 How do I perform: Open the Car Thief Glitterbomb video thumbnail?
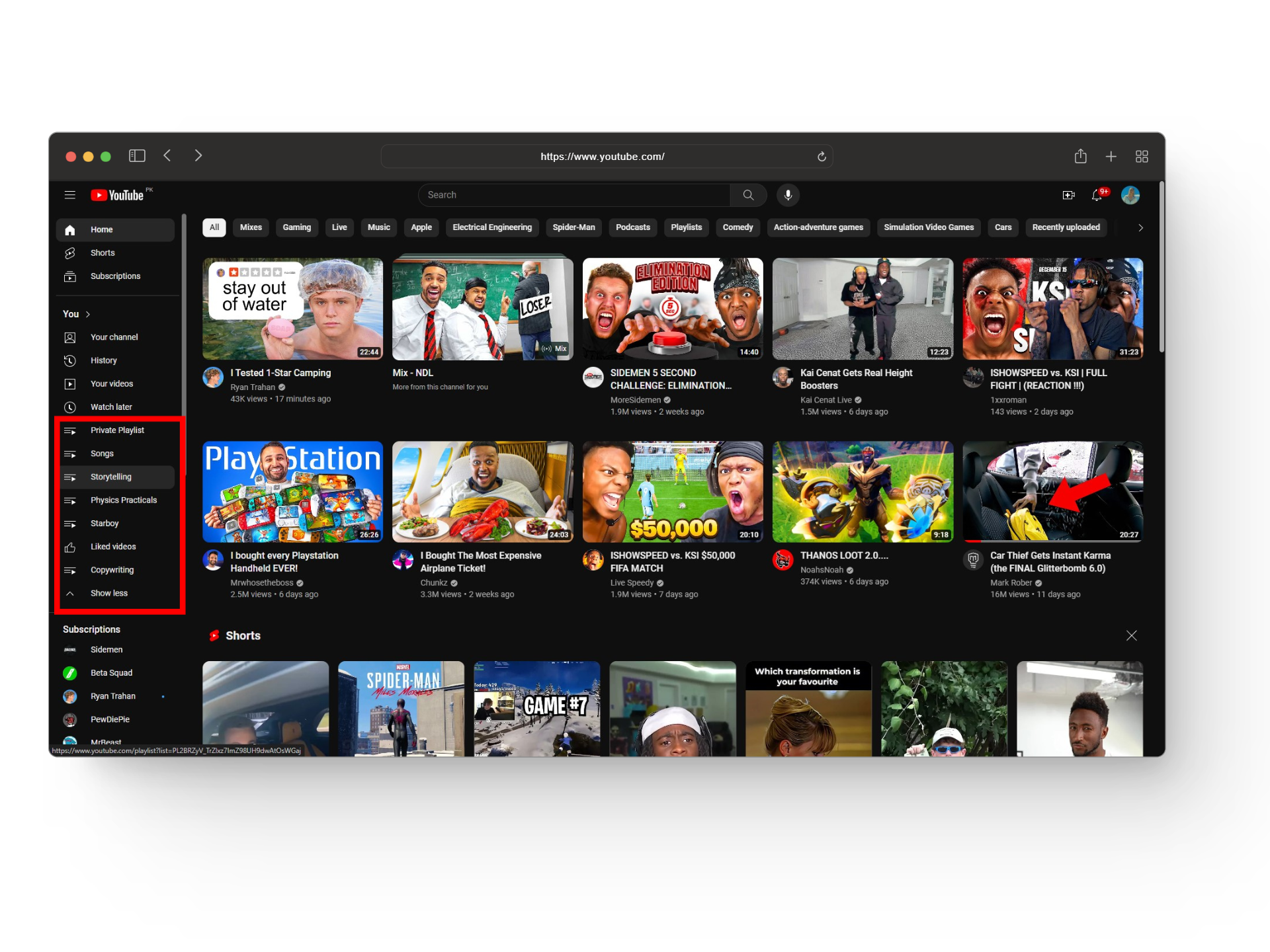coord(1052,492)
